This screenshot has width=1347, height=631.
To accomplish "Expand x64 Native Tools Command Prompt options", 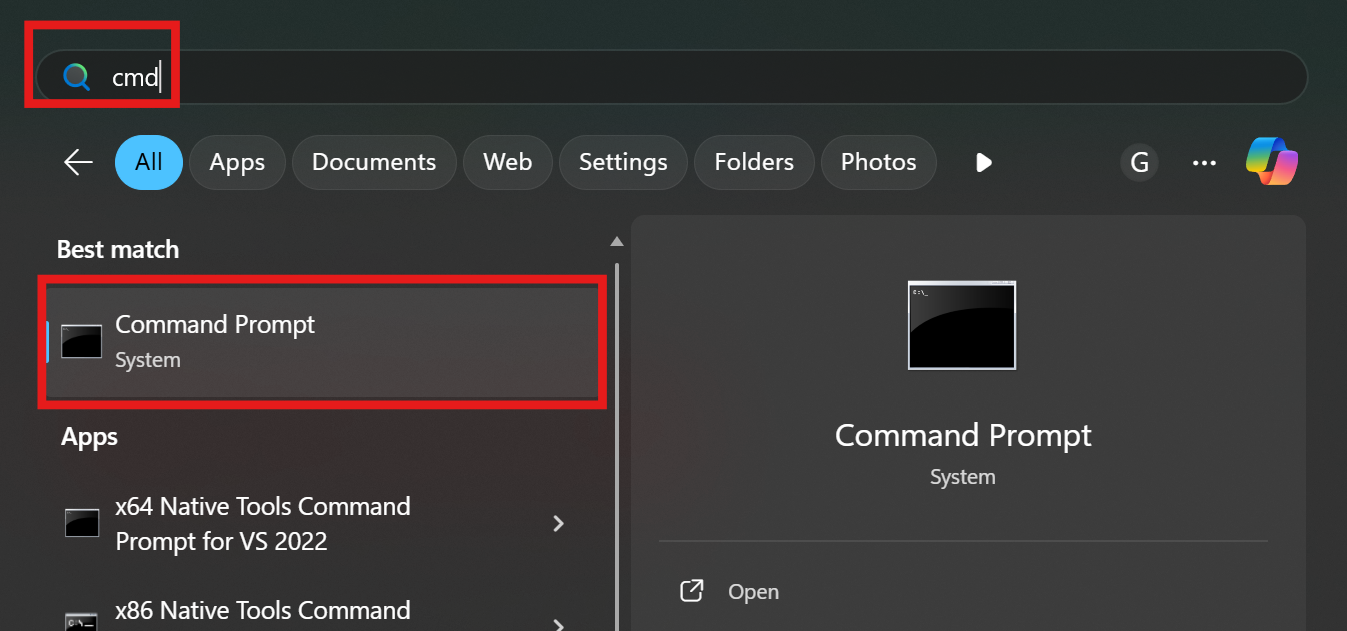I will pyautogui.click(x=559, y=523).
